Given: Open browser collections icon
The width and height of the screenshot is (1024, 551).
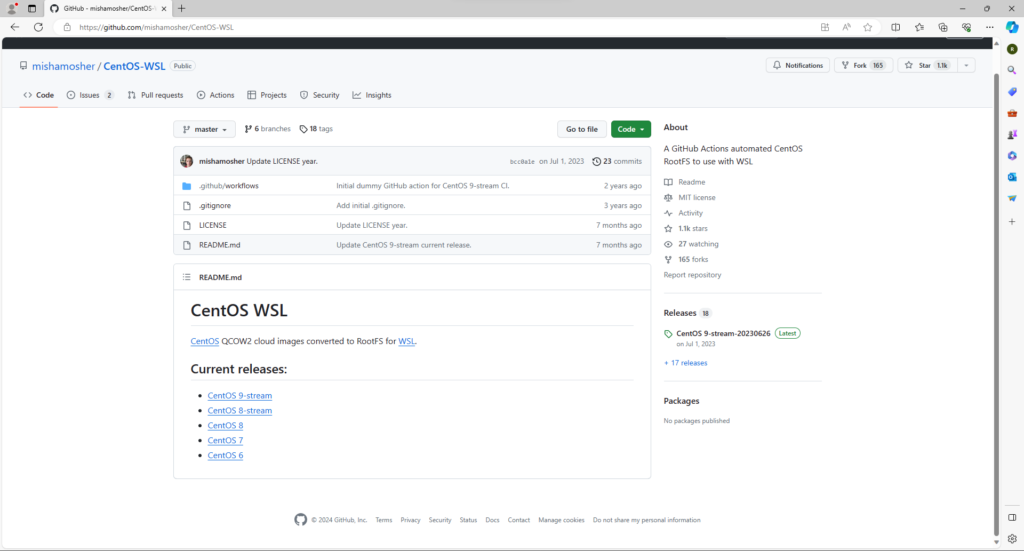Looking at the screenshot, I should click(x=943, y=27).
